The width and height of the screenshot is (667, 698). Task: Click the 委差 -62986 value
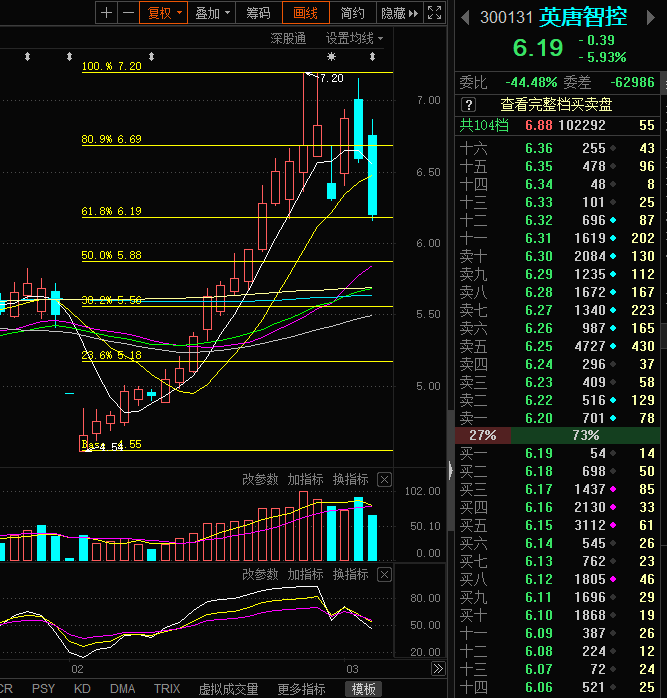[x=632, y=82]
